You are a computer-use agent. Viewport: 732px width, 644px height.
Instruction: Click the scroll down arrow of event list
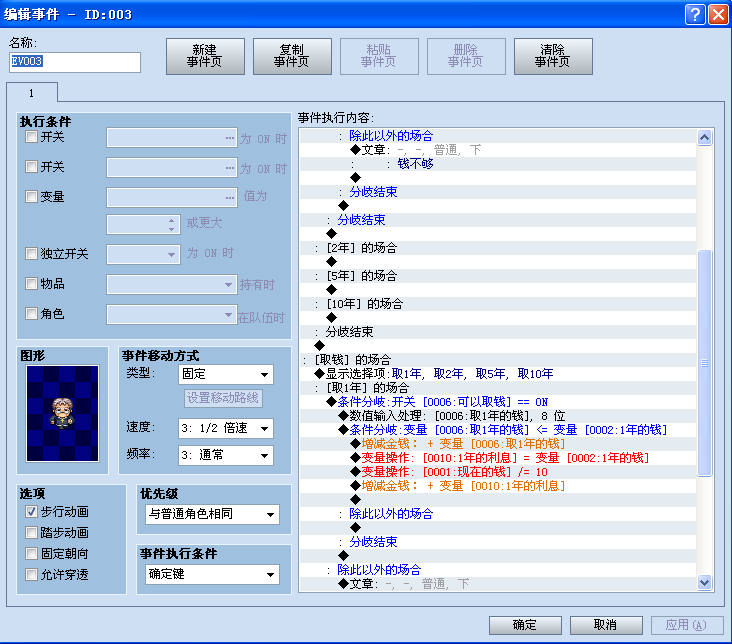[704, 582]
